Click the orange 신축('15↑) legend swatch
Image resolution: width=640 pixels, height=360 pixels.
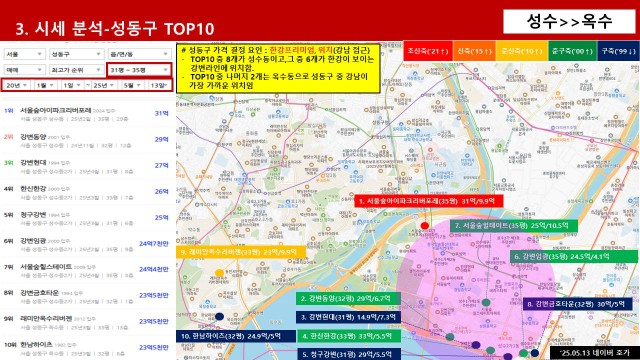474,51
